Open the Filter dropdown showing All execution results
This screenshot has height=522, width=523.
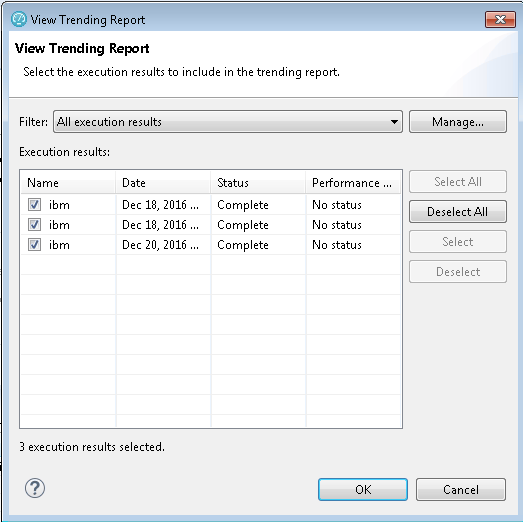point(228,122)
